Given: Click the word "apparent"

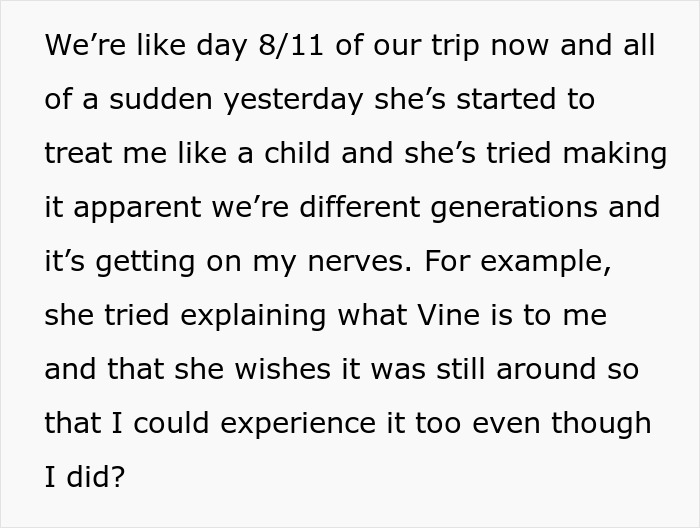Looking at the screenshot, I should 154,208.
